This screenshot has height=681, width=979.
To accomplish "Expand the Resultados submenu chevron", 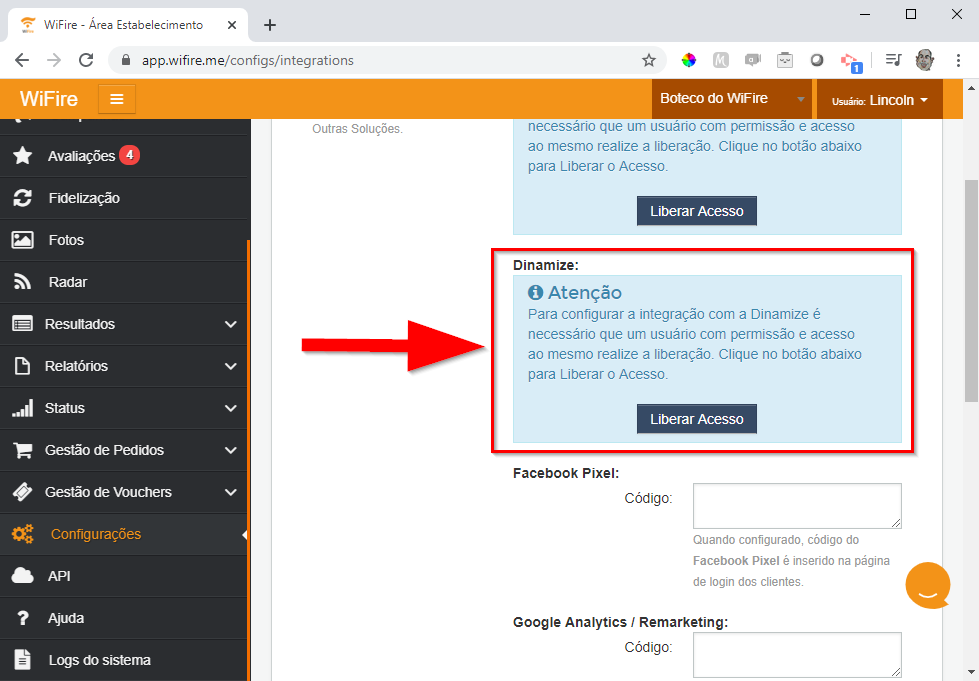I will click(230, 325).
